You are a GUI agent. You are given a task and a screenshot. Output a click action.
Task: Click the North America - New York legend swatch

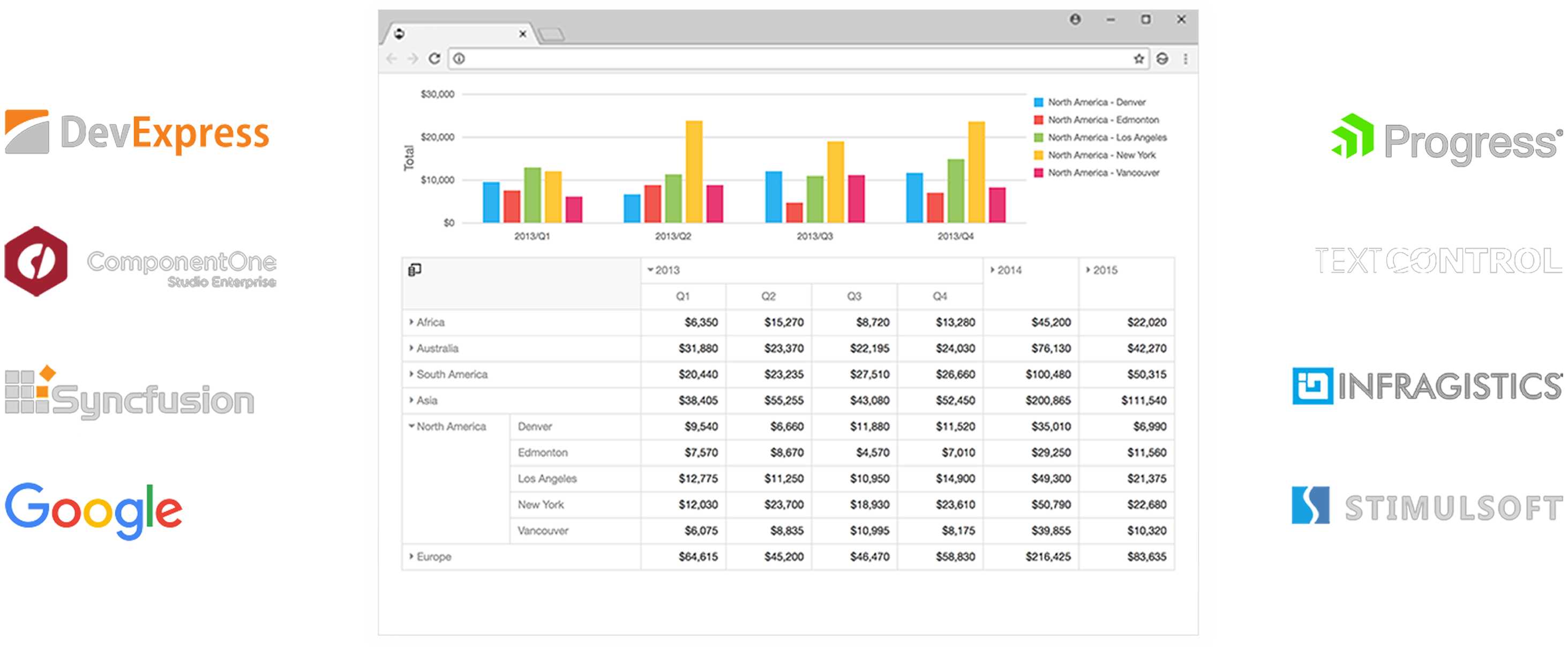coord(1038,155)
